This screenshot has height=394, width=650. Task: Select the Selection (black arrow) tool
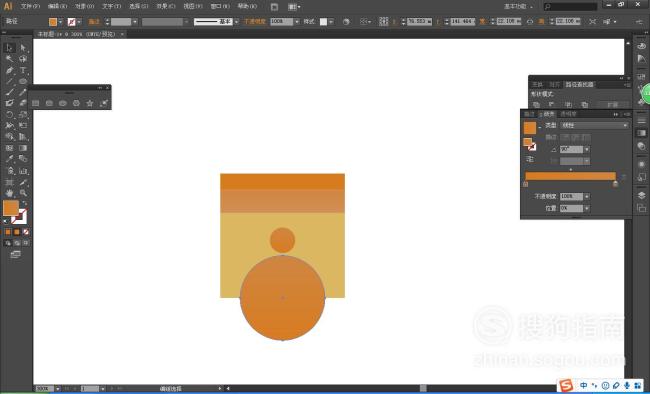tap(9, 48)
